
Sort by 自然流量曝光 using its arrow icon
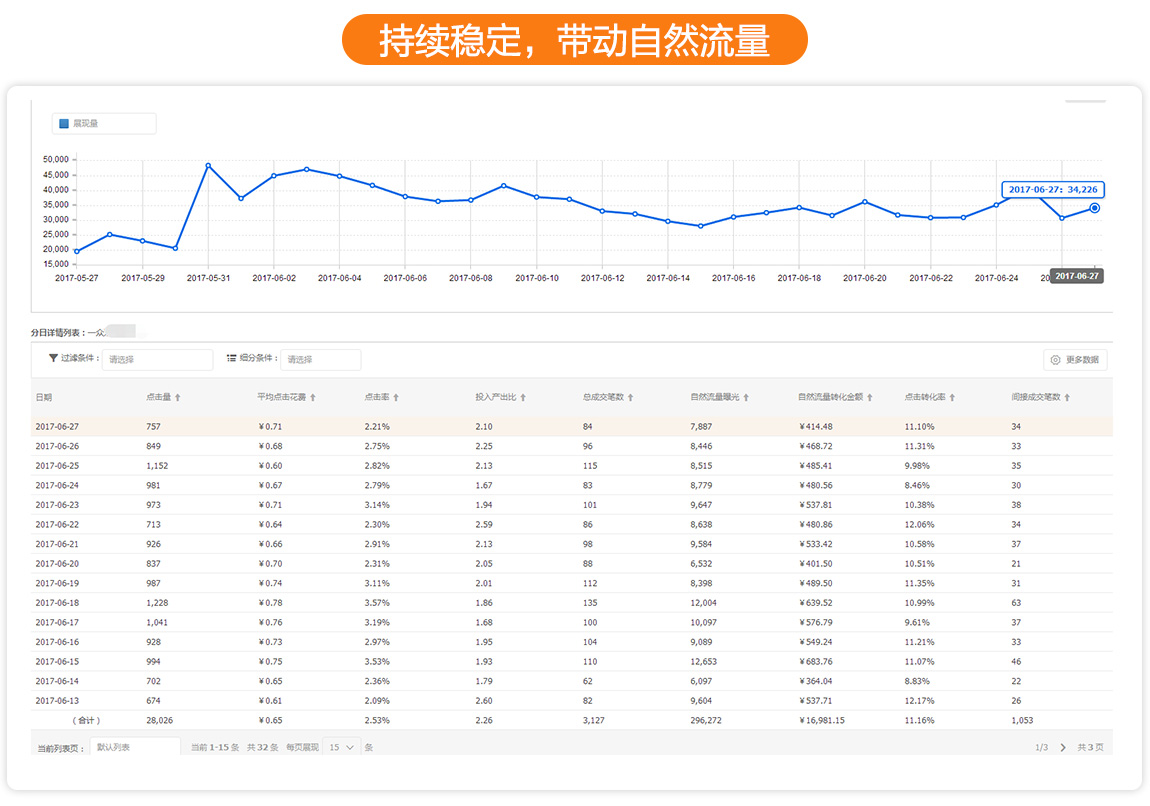click(x=746, y=397)
